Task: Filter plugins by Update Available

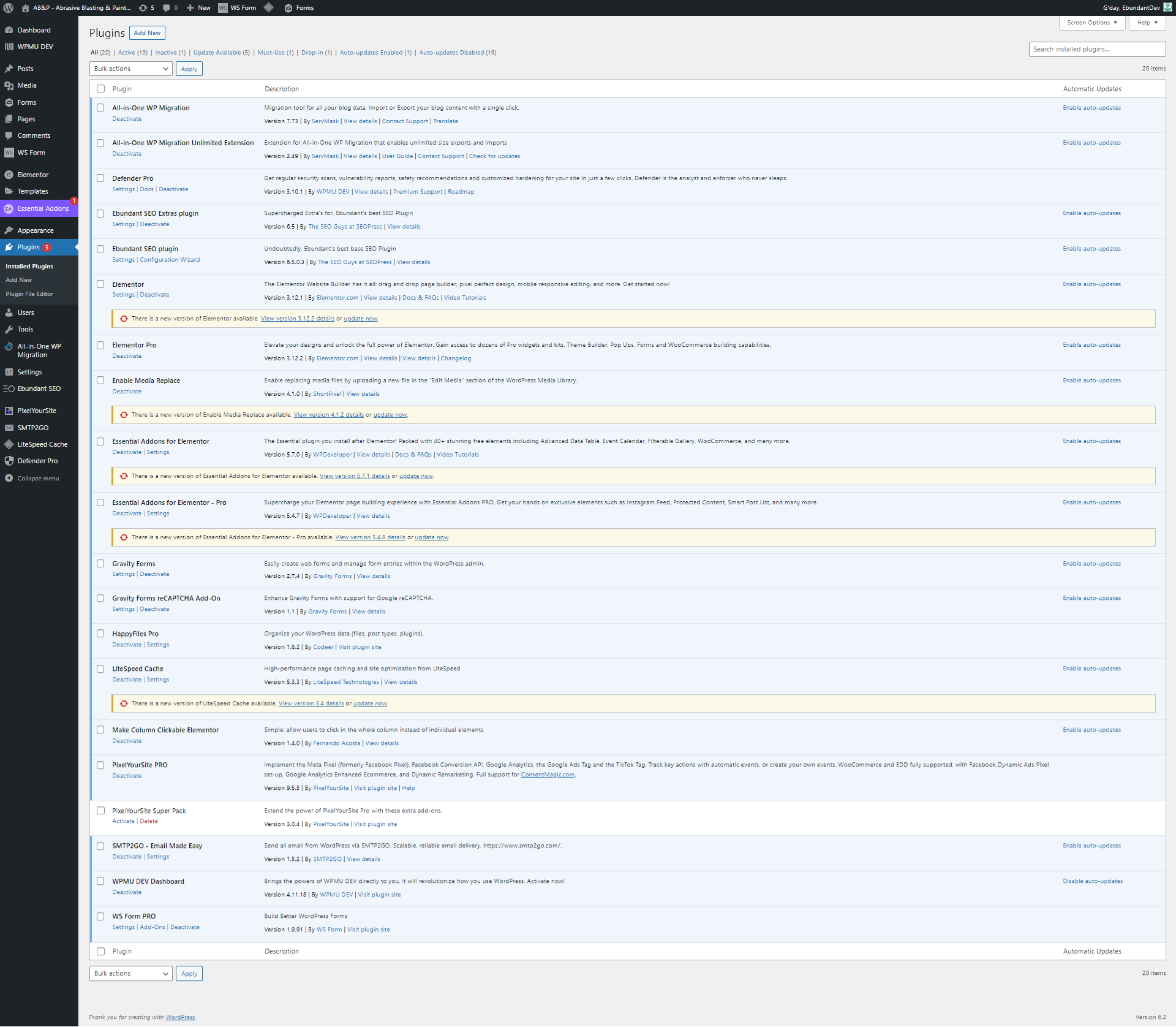Action: [x=217, y=53]
